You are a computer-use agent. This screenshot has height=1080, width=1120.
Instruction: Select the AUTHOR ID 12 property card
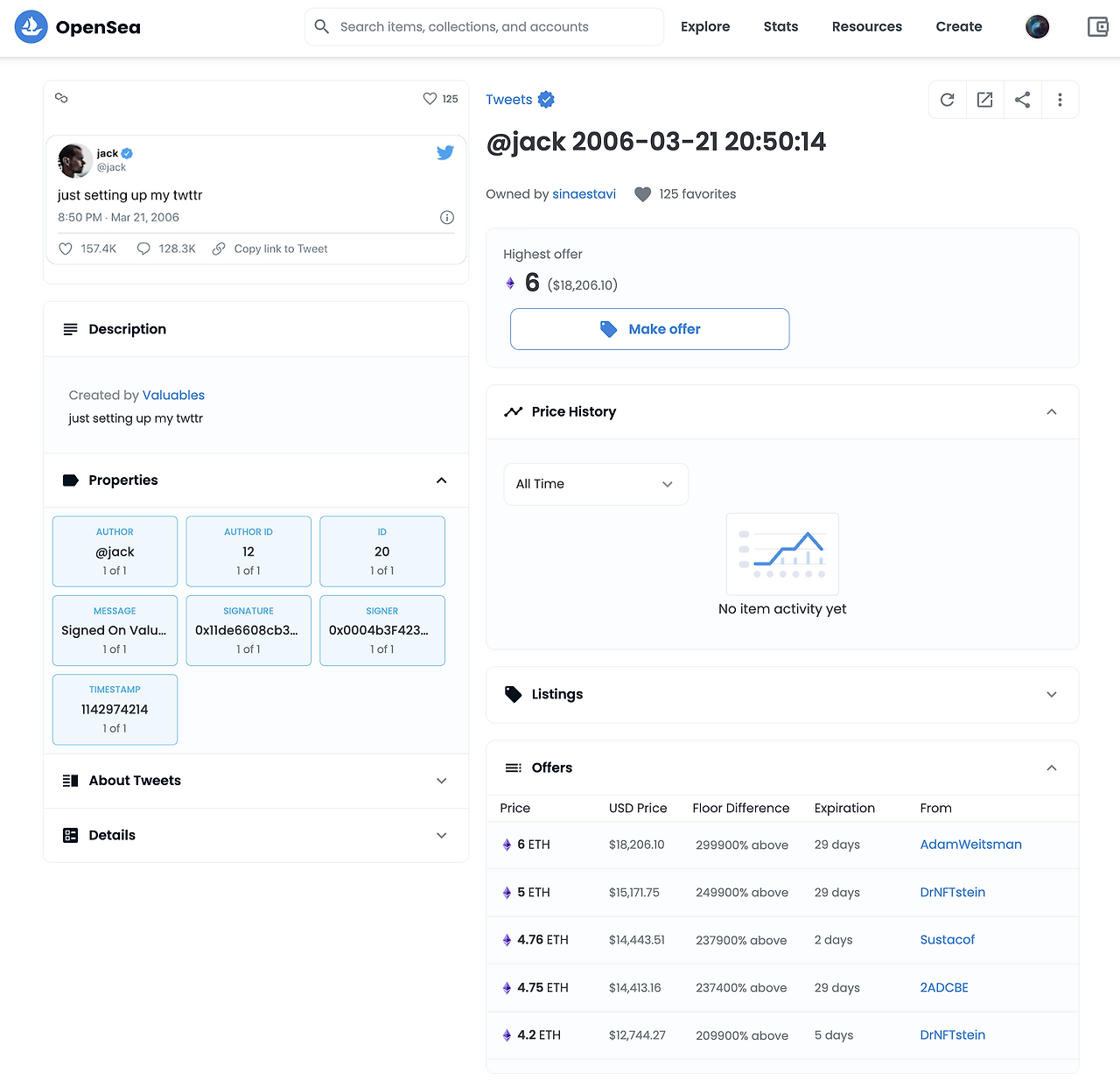(x=248, y=551)
